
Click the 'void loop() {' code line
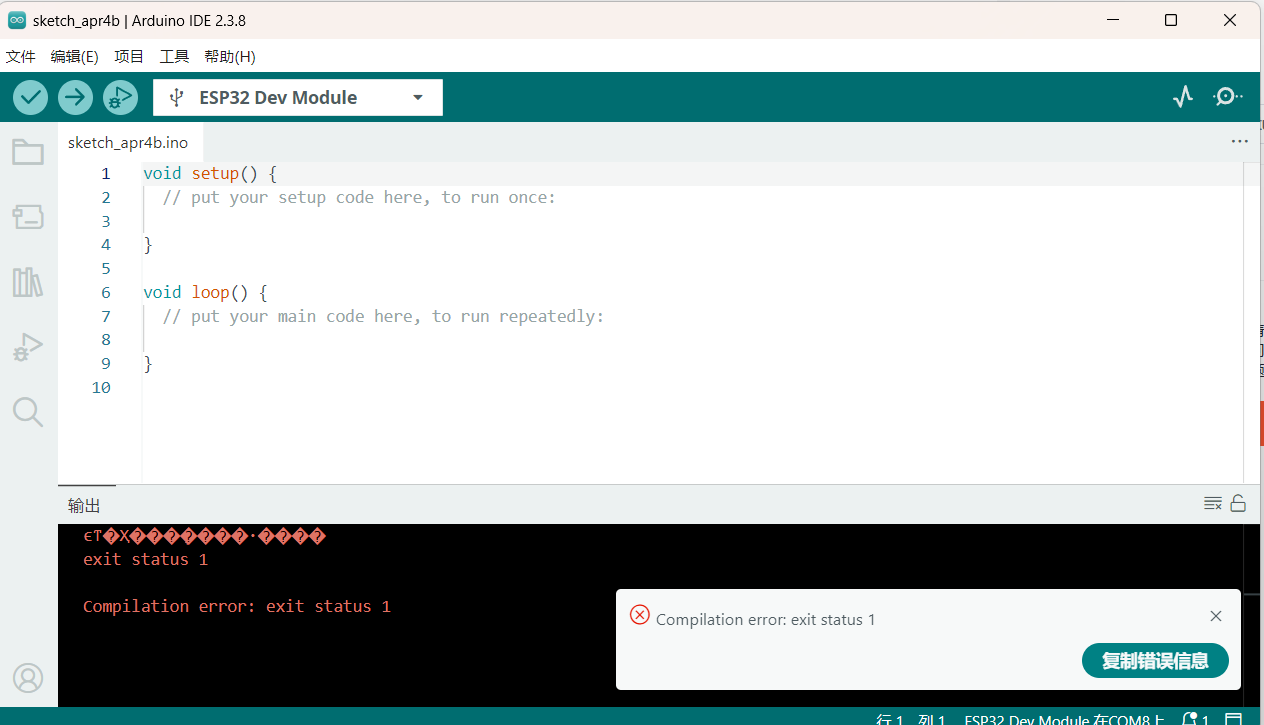[205, 292]
